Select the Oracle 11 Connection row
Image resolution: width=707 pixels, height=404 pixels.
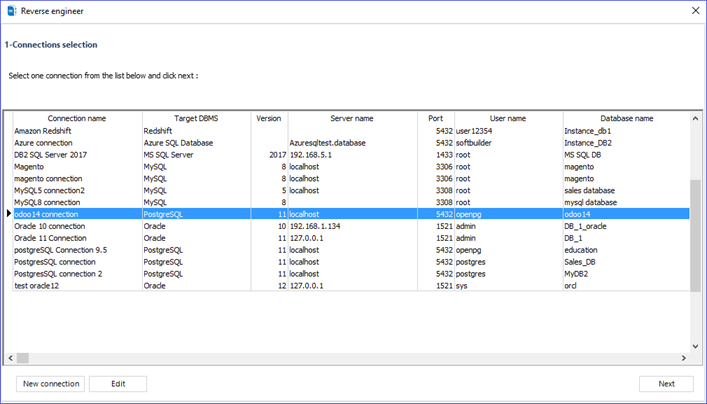(x=351, y=238)
